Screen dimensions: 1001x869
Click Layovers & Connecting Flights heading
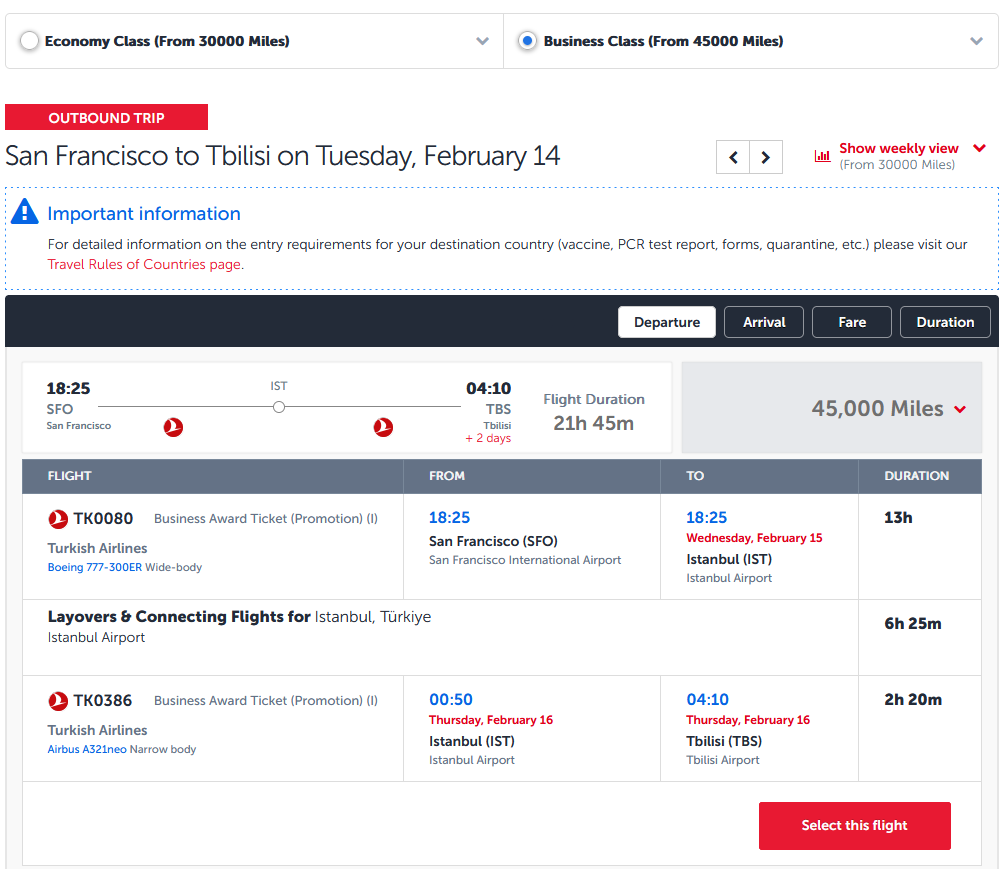[x=179, y=617]
